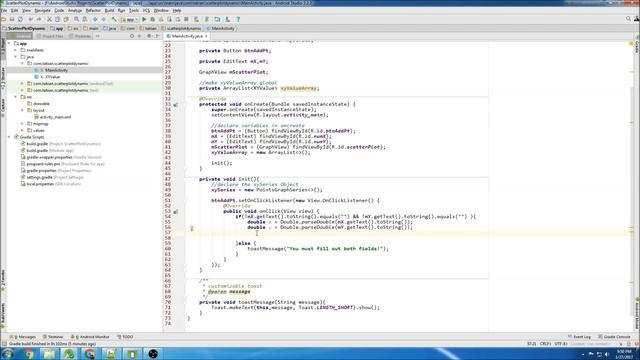Click the Debug app bug icon
Viewport: 640px width, 360px height.
click(153, 19)
